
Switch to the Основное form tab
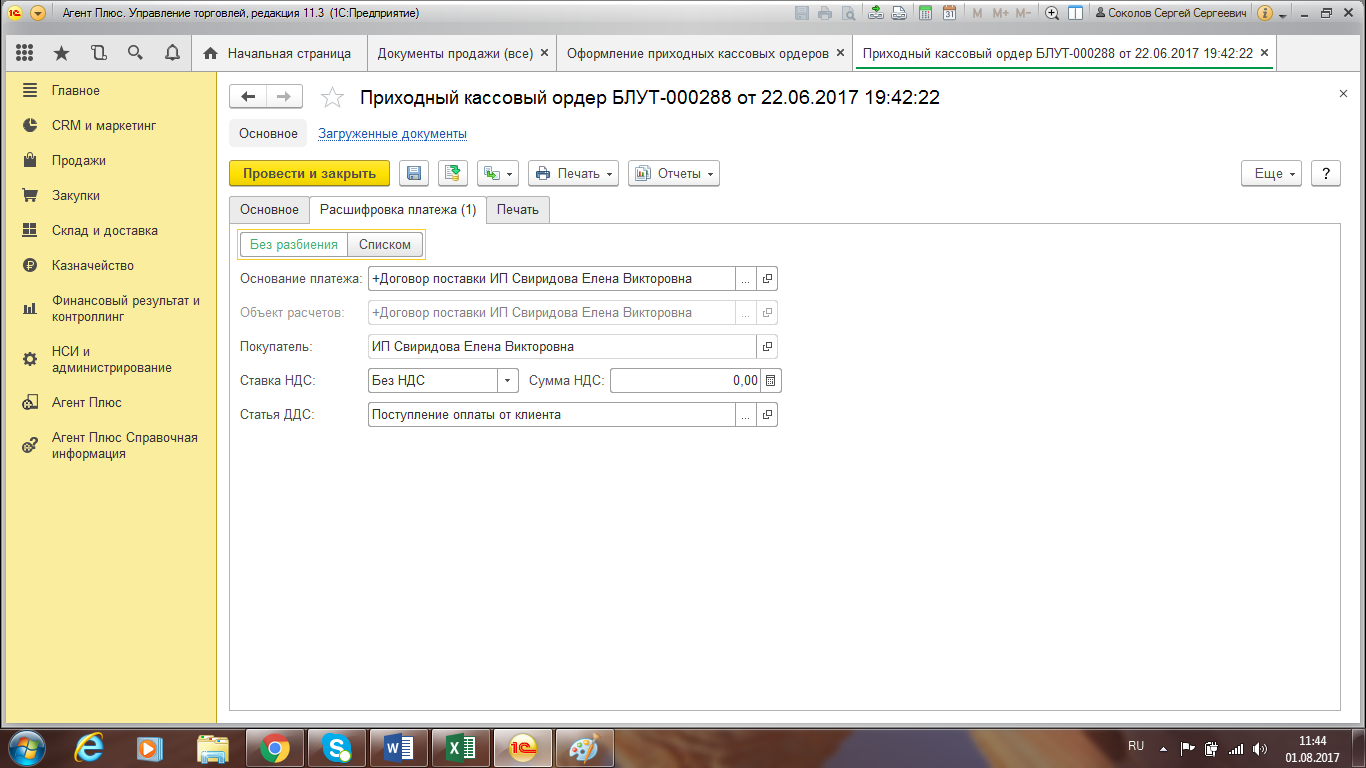point(269,209)
